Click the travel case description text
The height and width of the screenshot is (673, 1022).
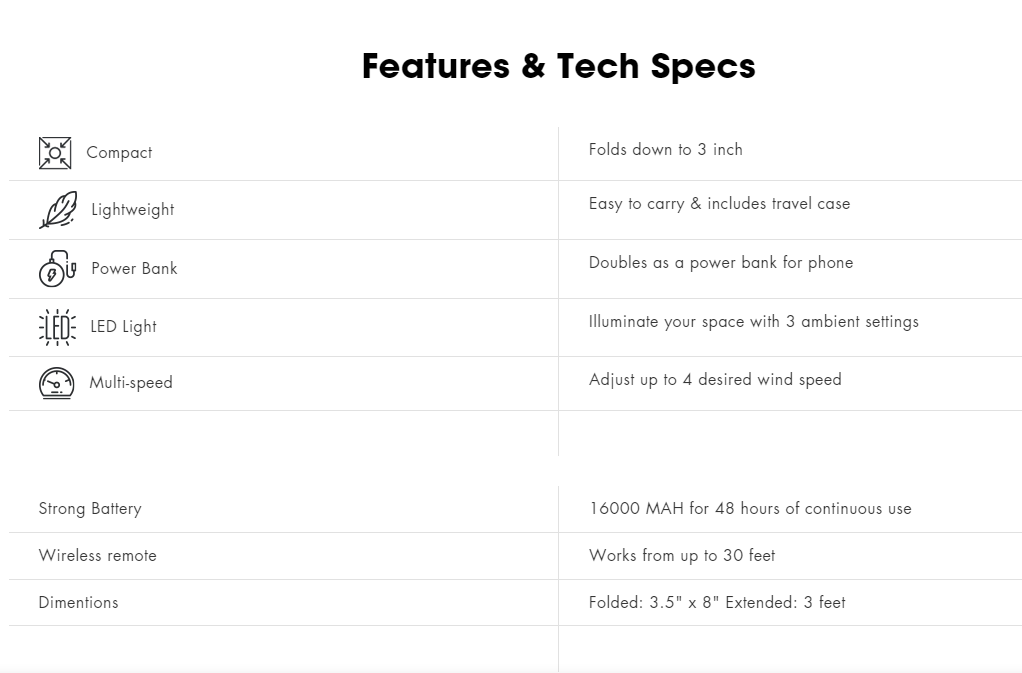point(719,204)
